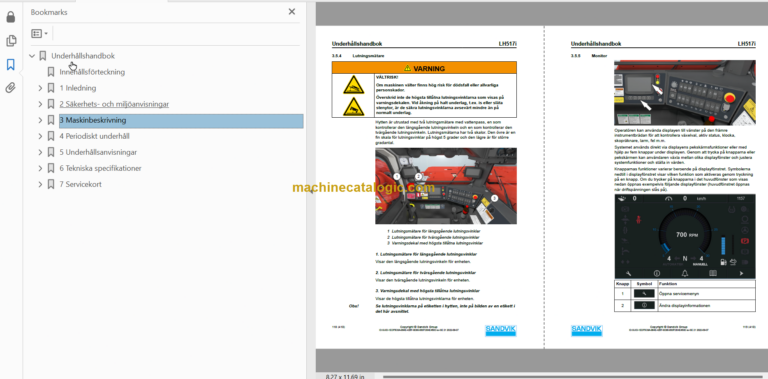Click bookmark icon beside Innehållsförteckning
Viewport: 768px width, 379px height.
point(51,72)
